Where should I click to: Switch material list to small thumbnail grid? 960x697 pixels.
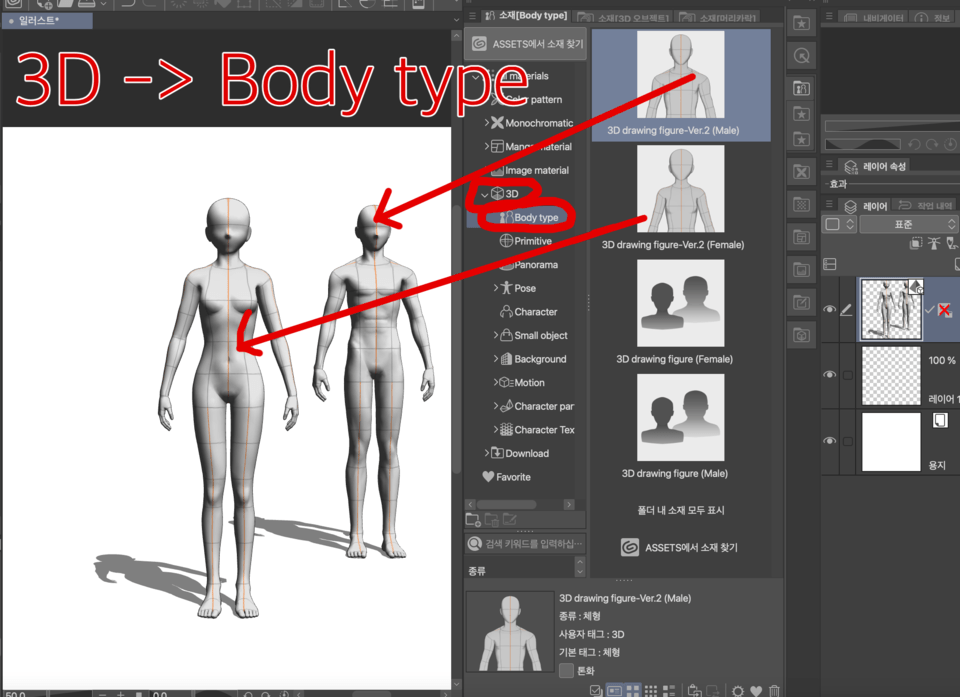[x=651, y=690]
